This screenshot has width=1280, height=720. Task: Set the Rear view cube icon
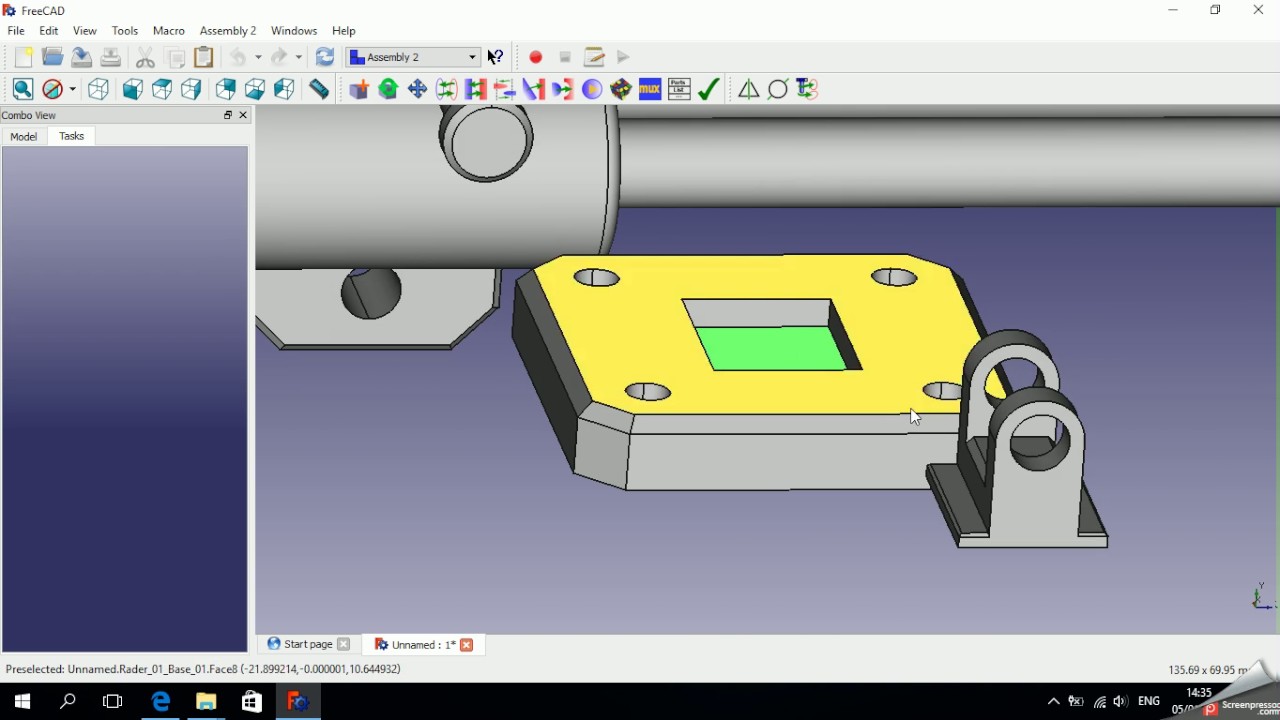(x=226, y=89)
